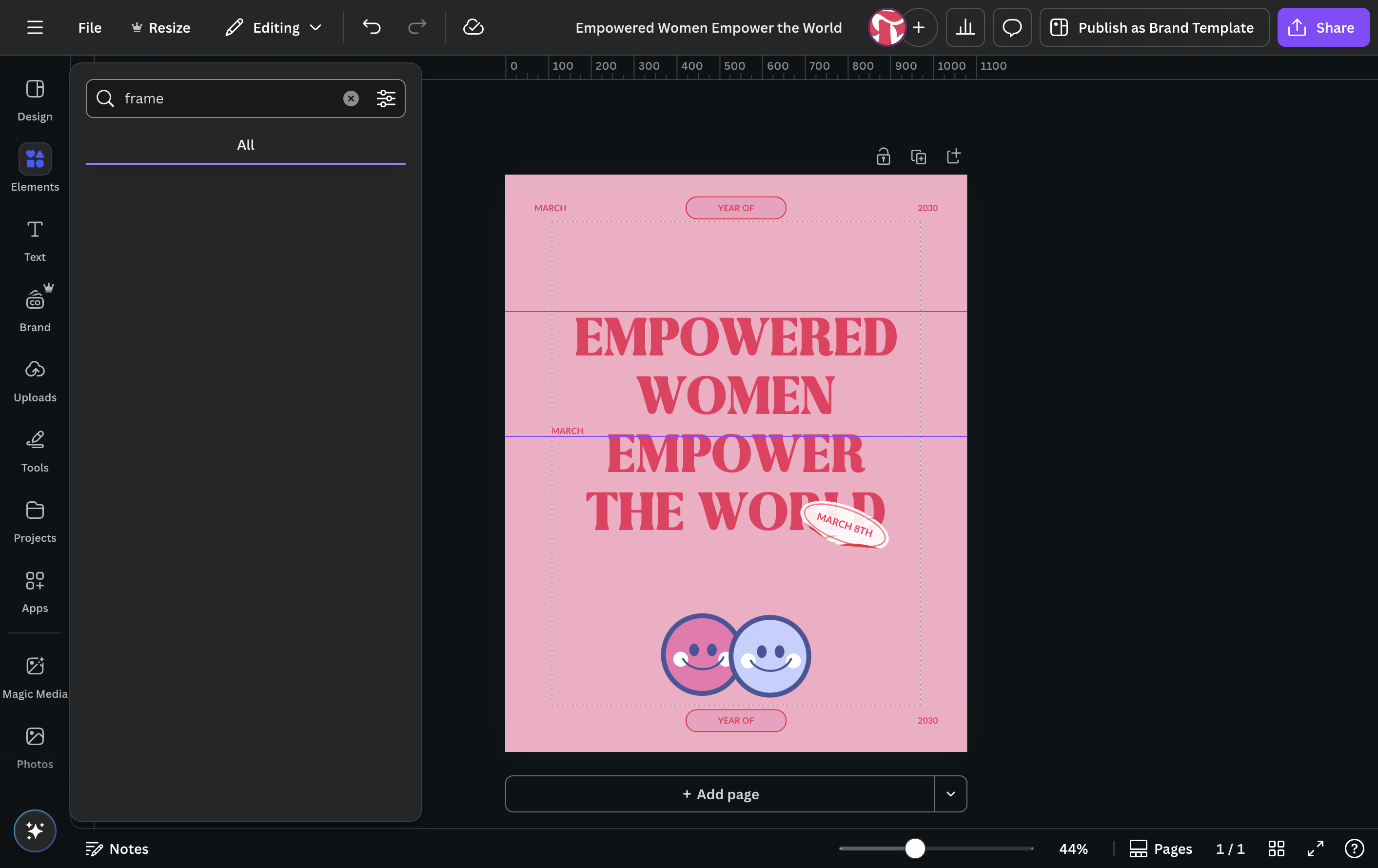Viewport: 1378px width, 868px height.
Task: Open the comments speech bubble
Action: pos(1012,27)
